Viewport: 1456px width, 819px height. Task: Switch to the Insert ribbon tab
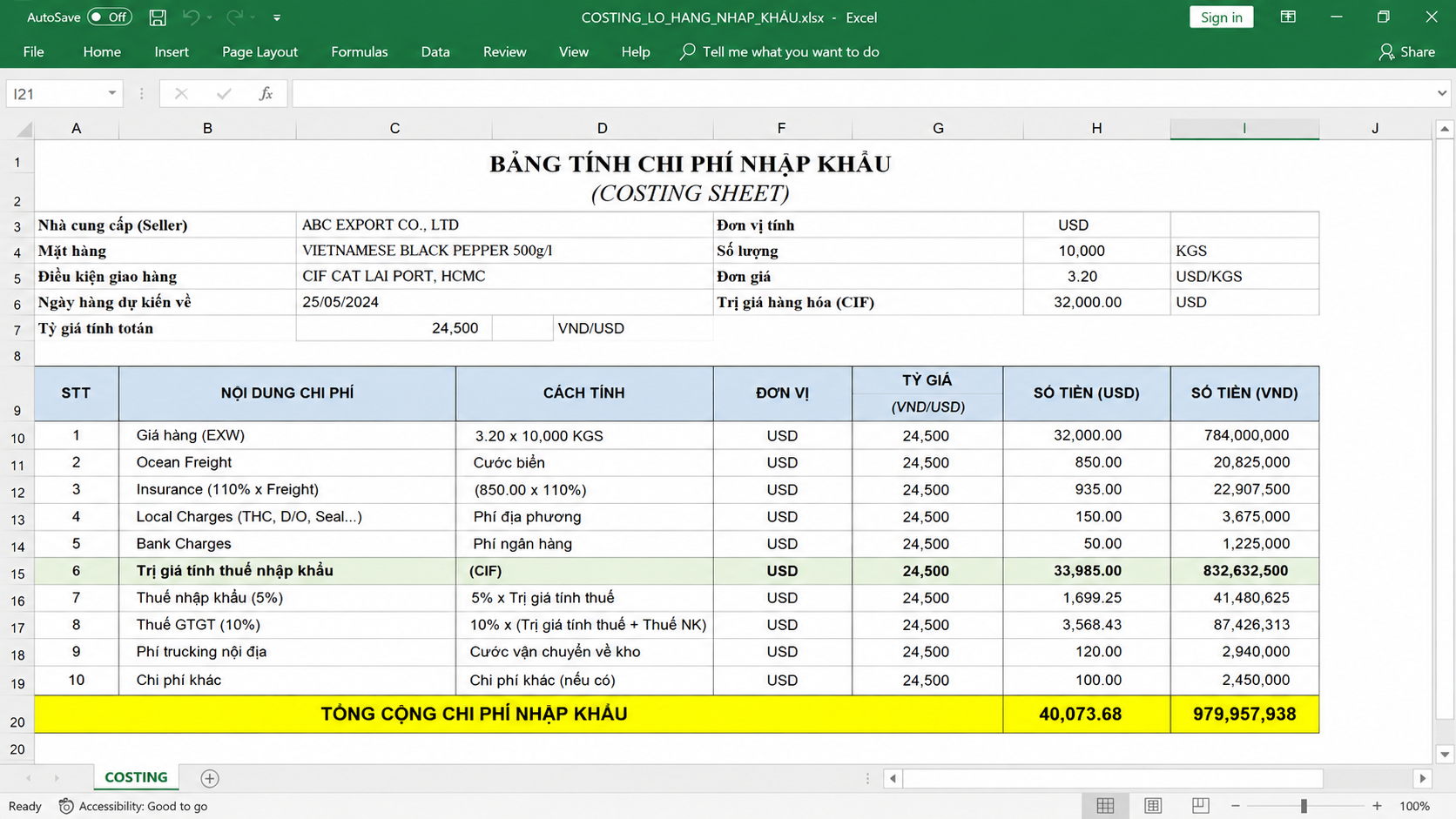tap(172, 52)
